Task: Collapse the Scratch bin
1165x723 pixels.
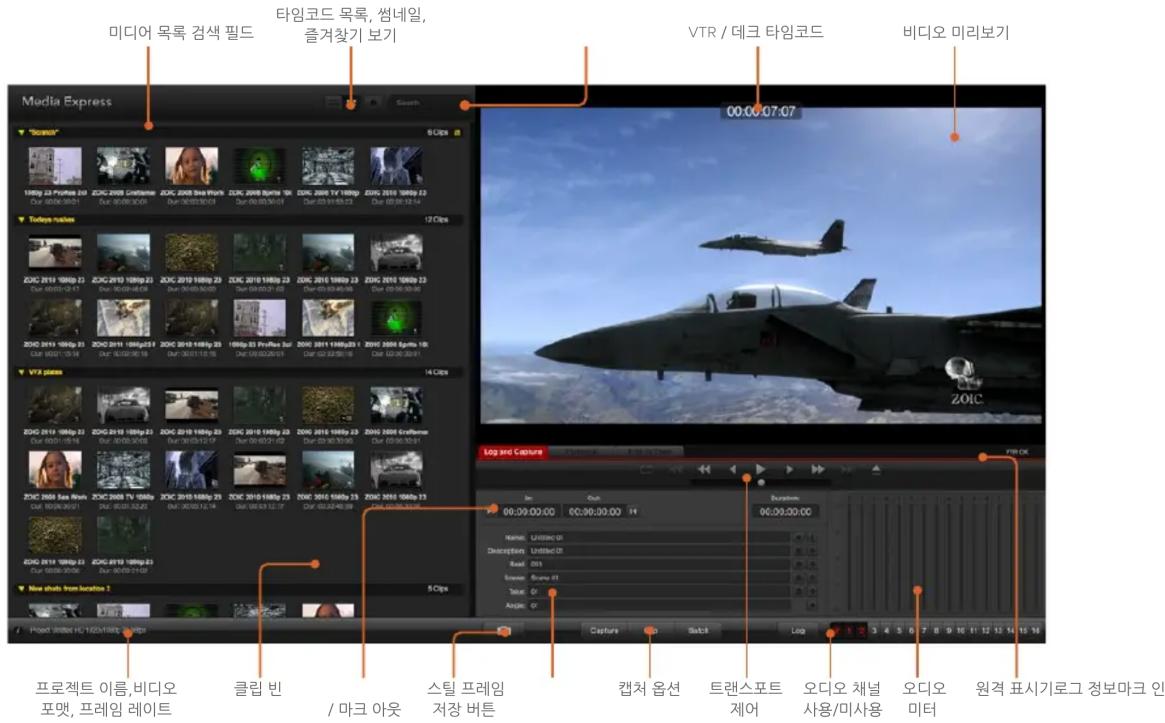Action: click(21, 132)
